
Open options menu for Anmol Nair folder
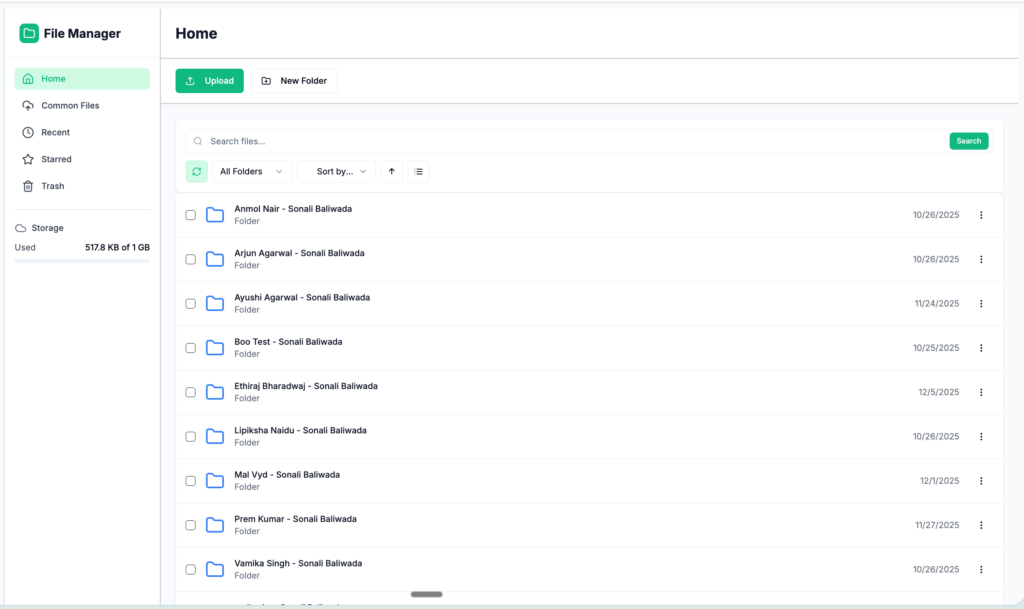[x=981, y=215]
